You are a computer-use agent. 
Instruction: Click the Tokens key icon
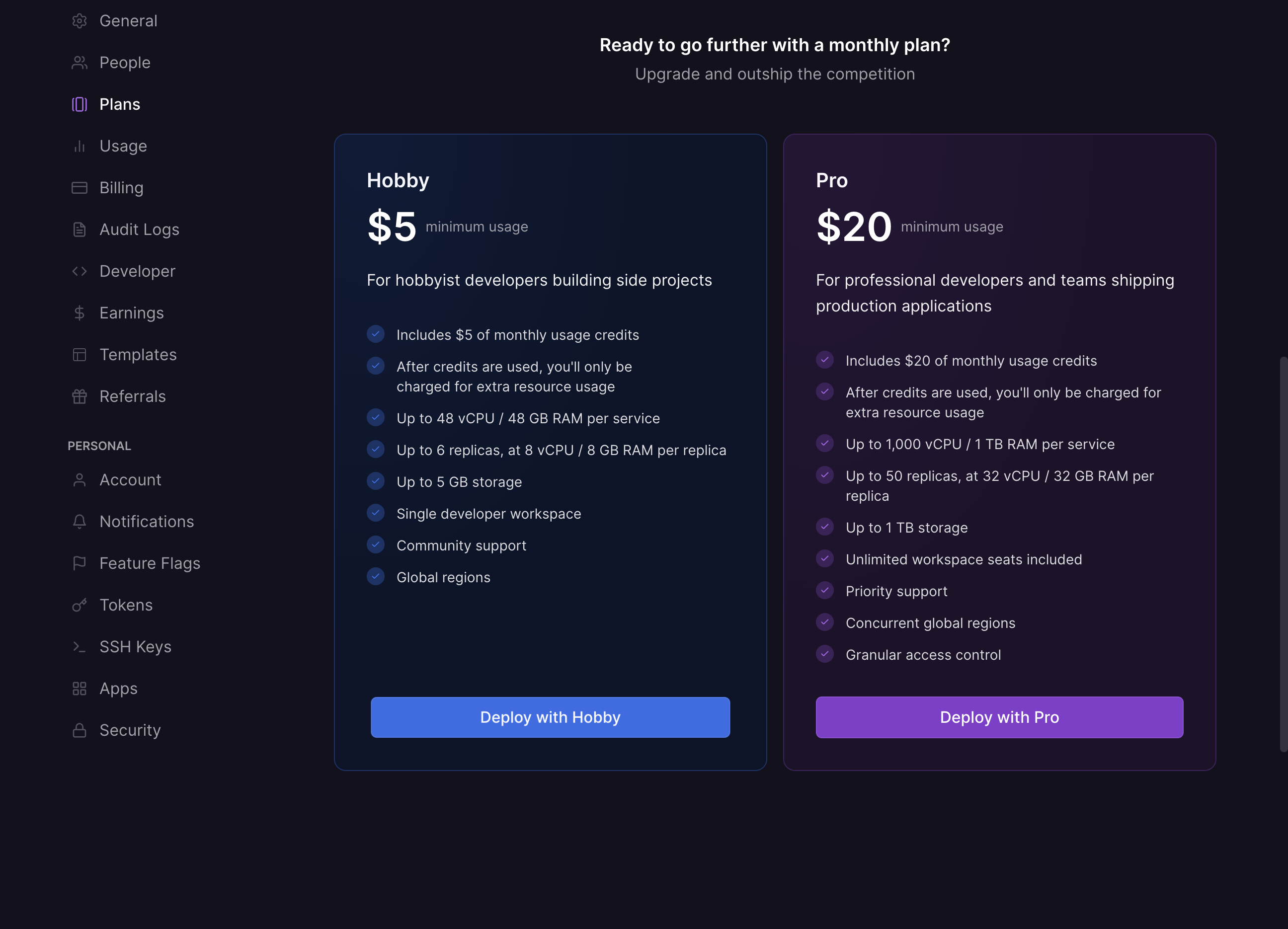point(80,605)
